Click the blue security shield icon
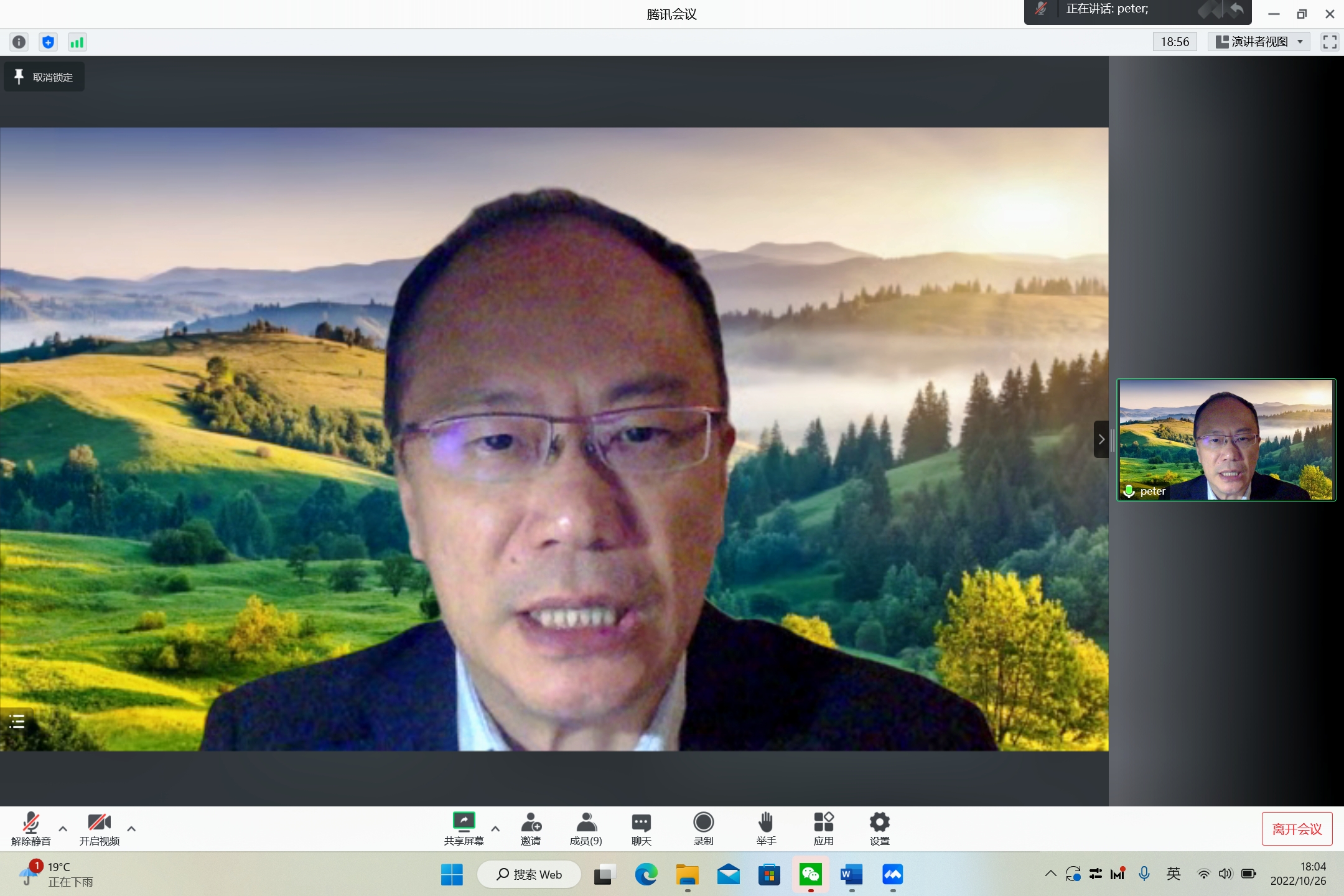The width and height of the screenshot is (1344, 896). click(48, 42)
